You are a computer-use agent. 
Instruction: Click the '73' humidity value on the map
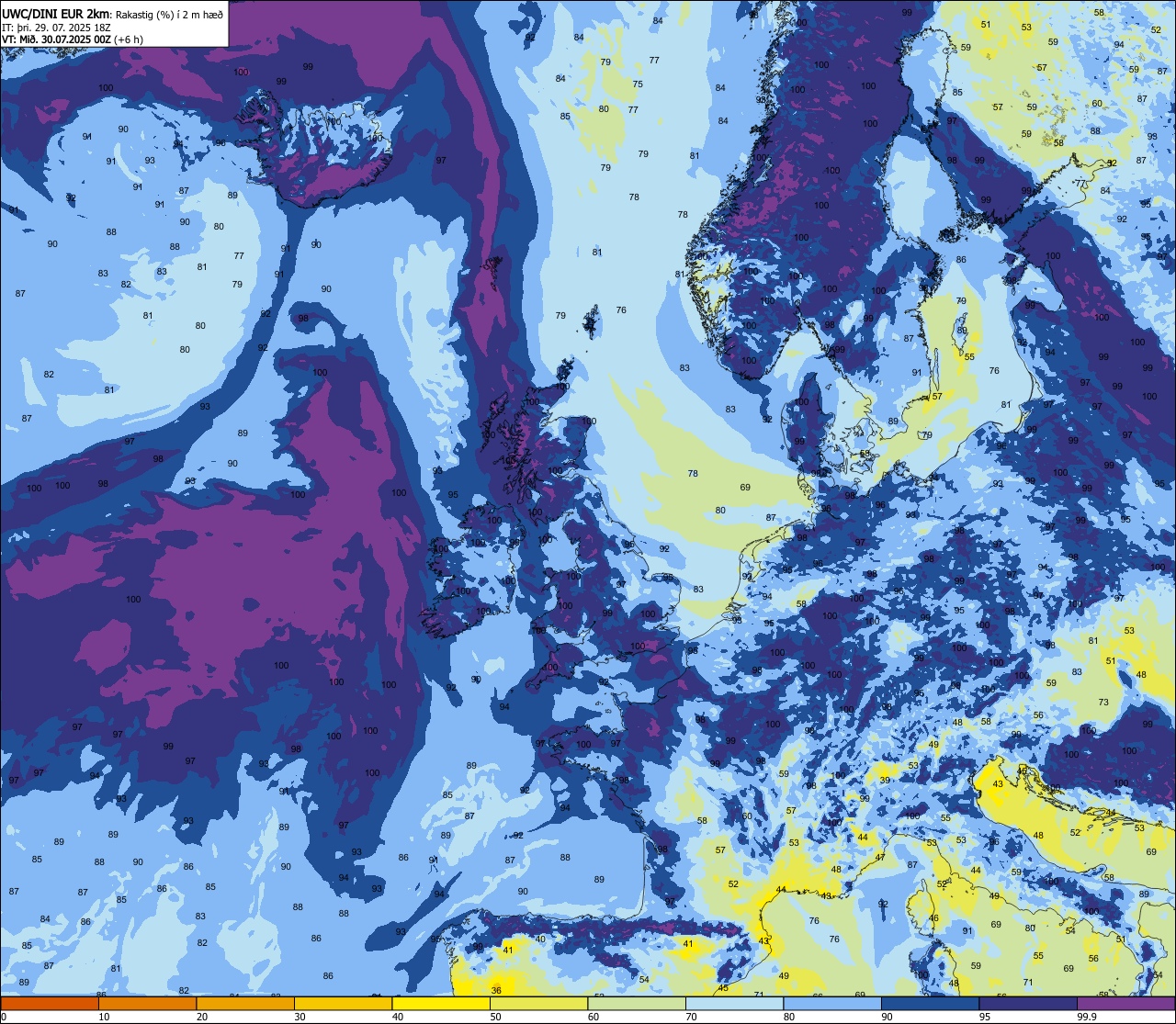point(1103,703)
